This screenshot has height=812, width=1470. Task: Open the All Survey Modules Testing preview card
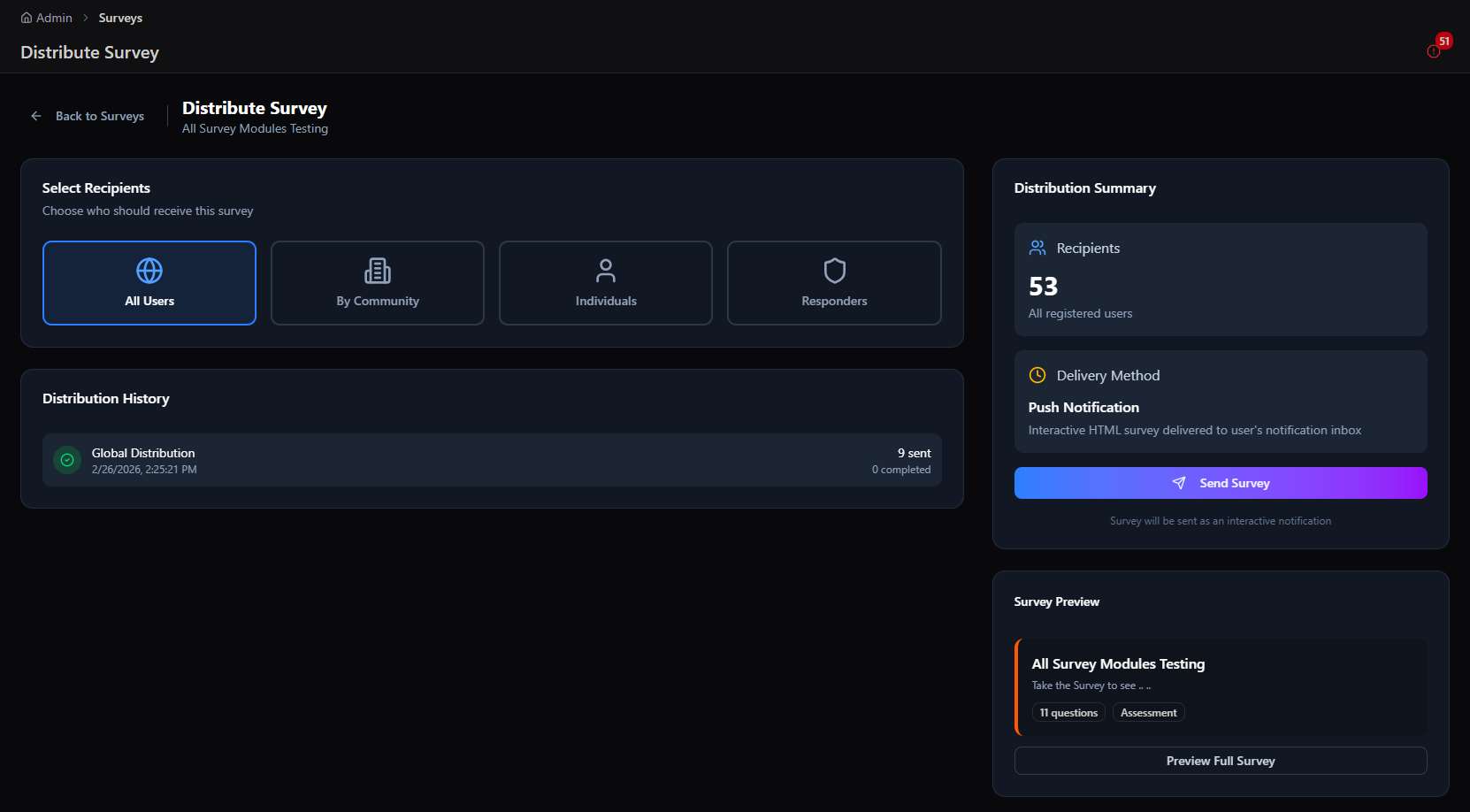click(x=1221, y=687)
